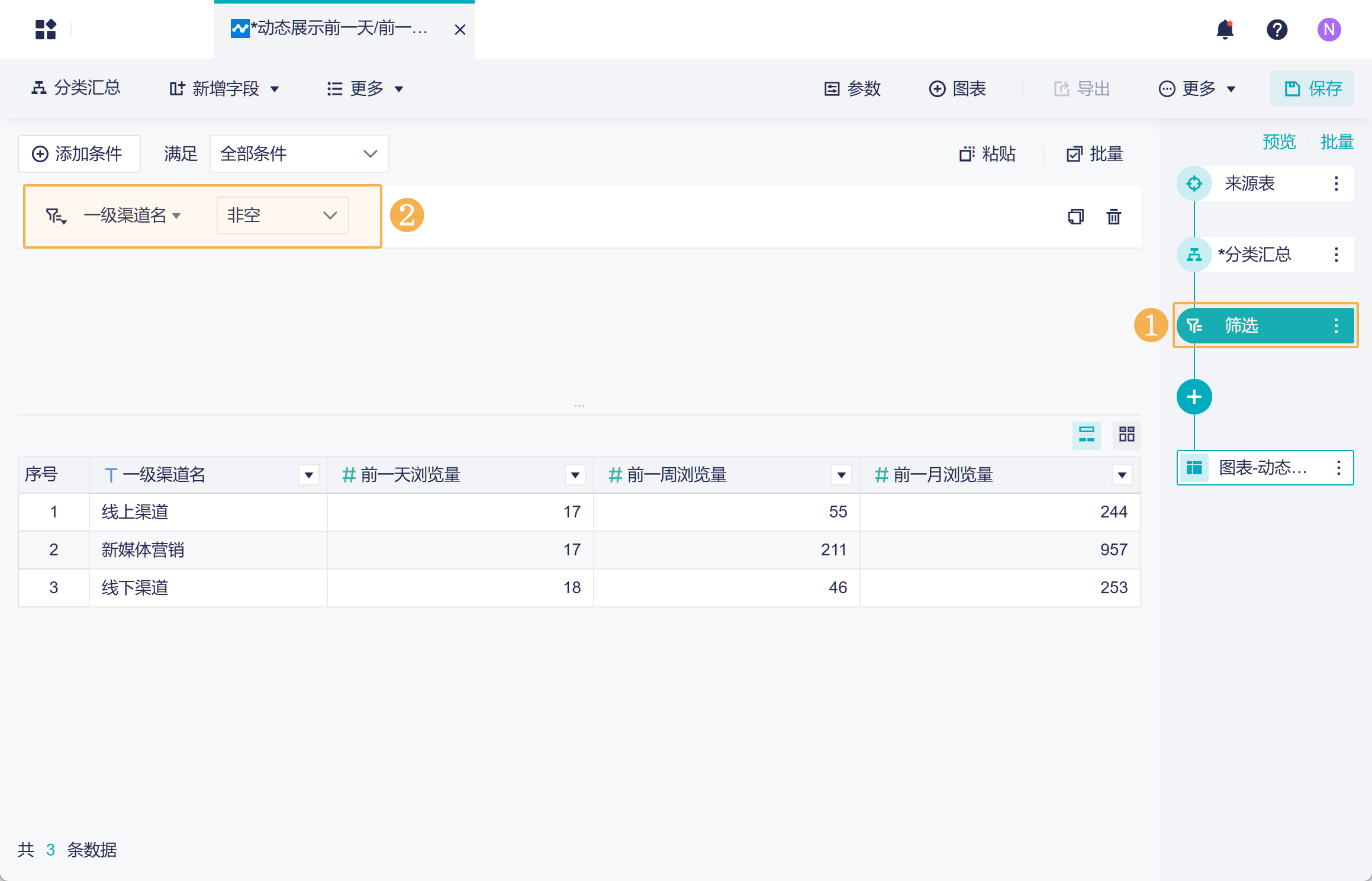Click the notification bell icon
Screen dimensions: 1372x881
[1225, 30]
